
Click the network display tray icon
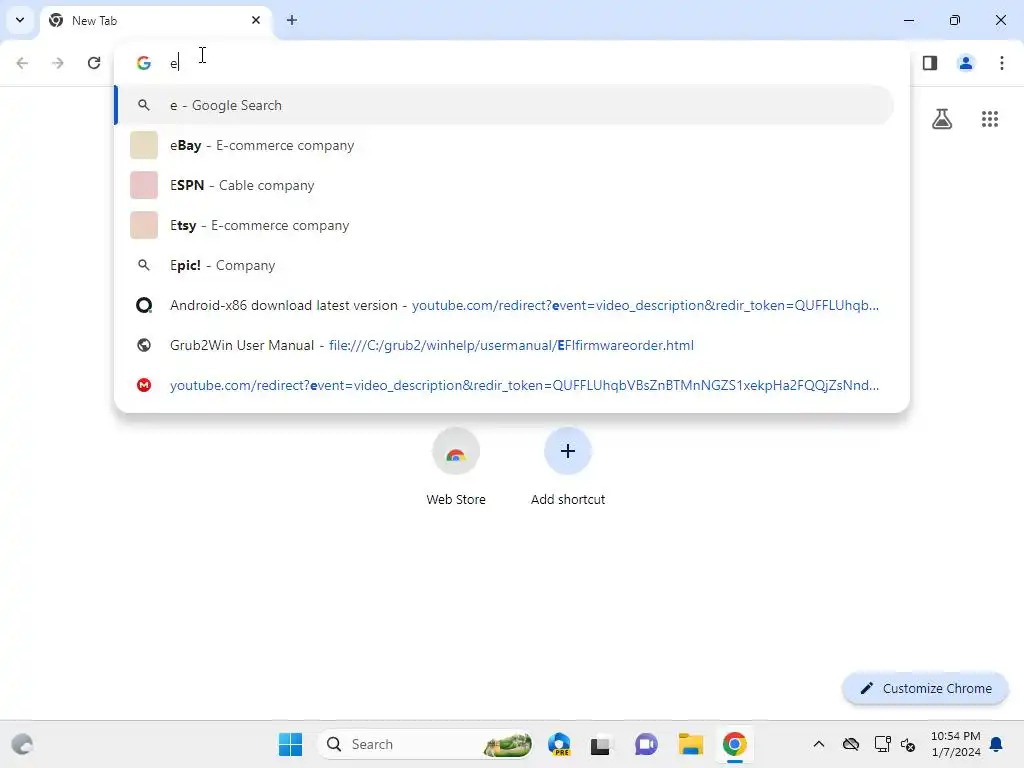[882, 744]
